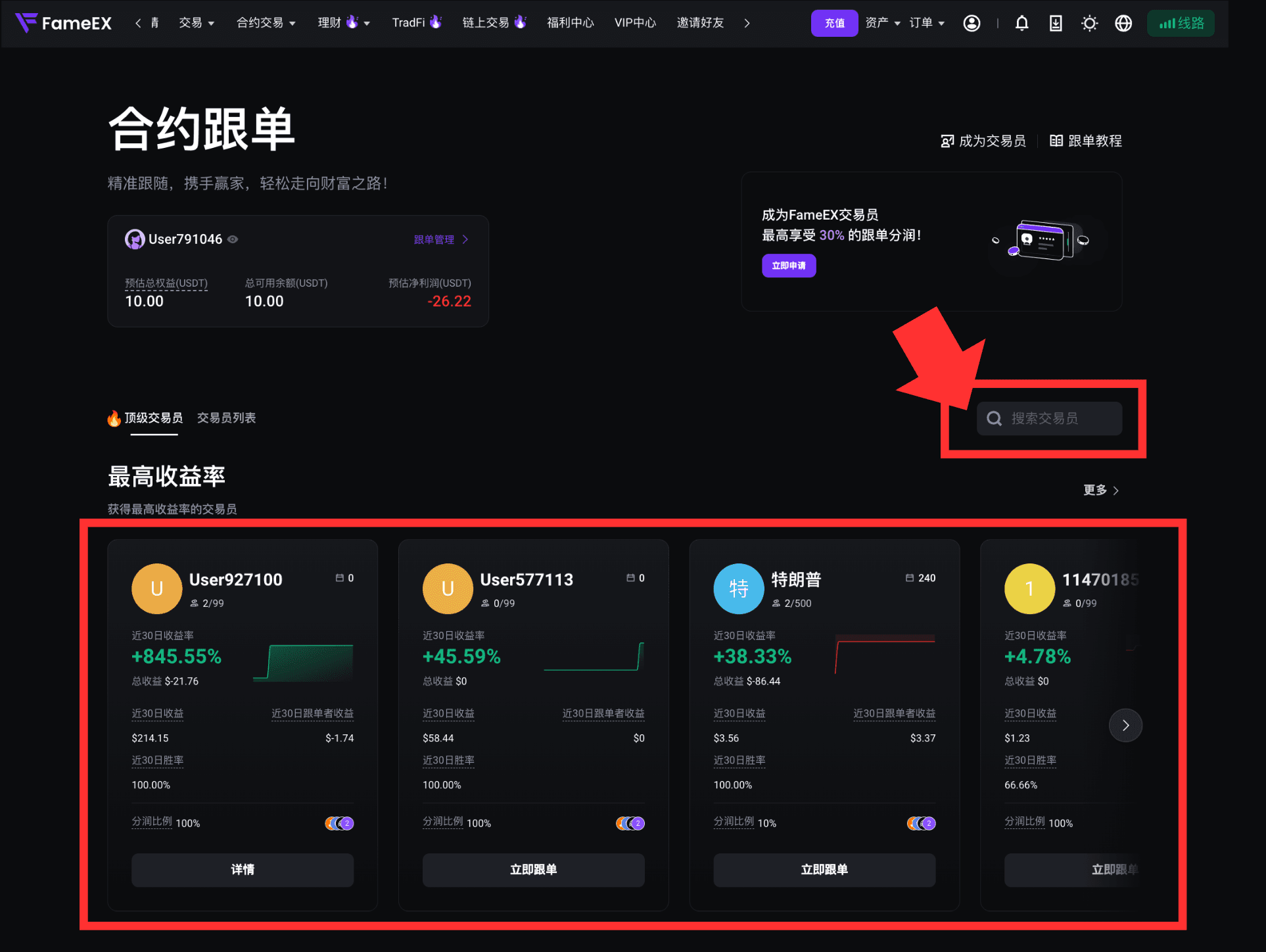
Task: Switch to 交易员列表 tab
Action: click(226, 418)
